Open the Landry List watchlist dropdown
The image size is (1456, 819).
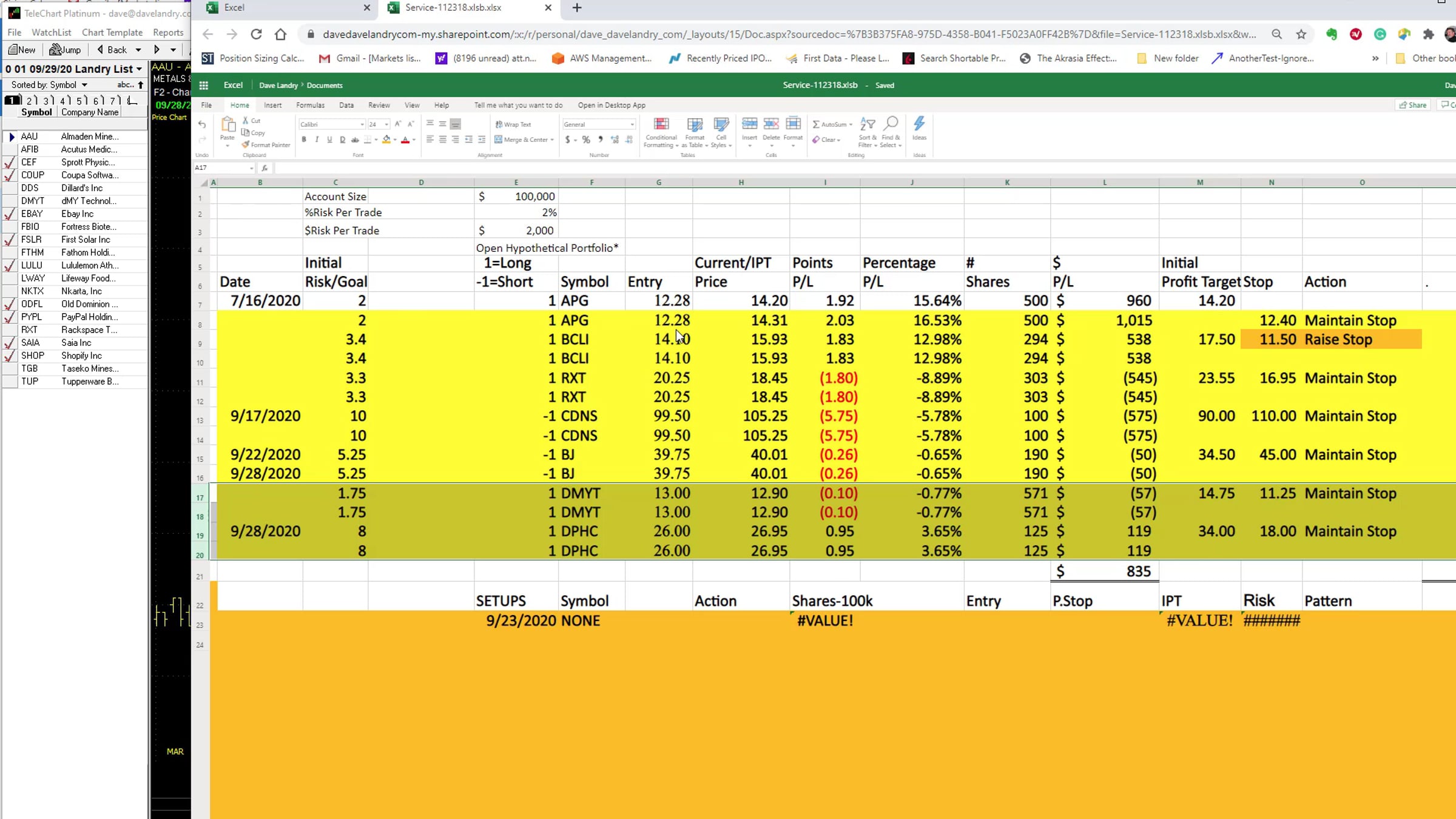[139, 69]
